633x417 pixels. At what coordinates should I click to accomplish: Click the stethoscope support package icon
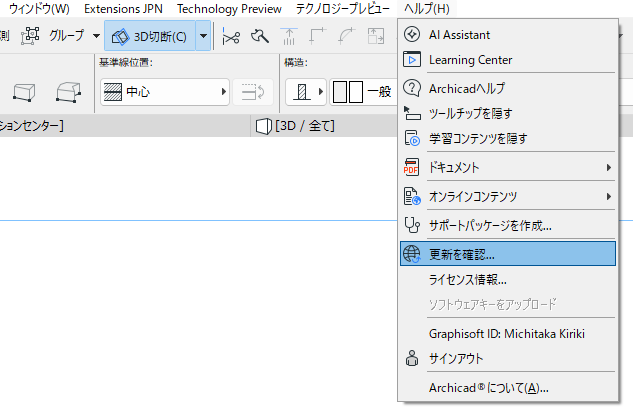(x=412, y=225)
